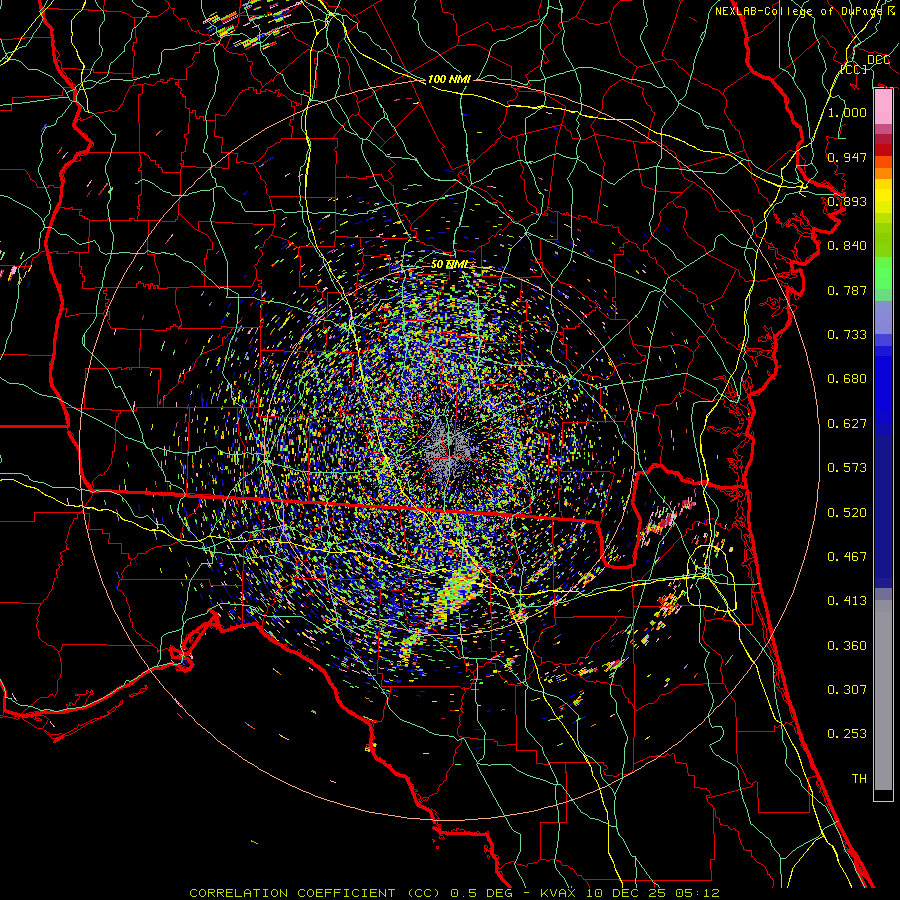Click the 0.947 legend value
The width and height of the screenshot is (900, 900).
tap(847, 157)
